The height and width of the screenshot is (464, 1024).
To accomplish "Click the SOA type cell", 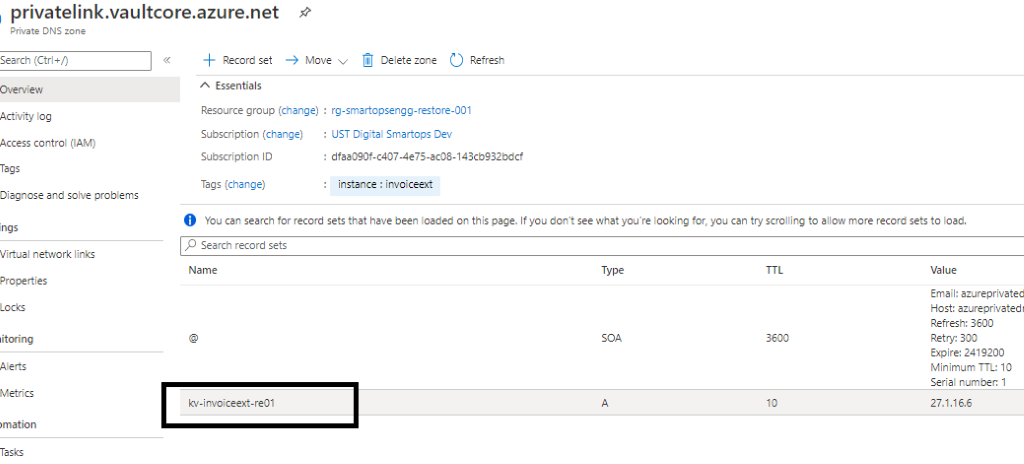I will click(611, 338).
